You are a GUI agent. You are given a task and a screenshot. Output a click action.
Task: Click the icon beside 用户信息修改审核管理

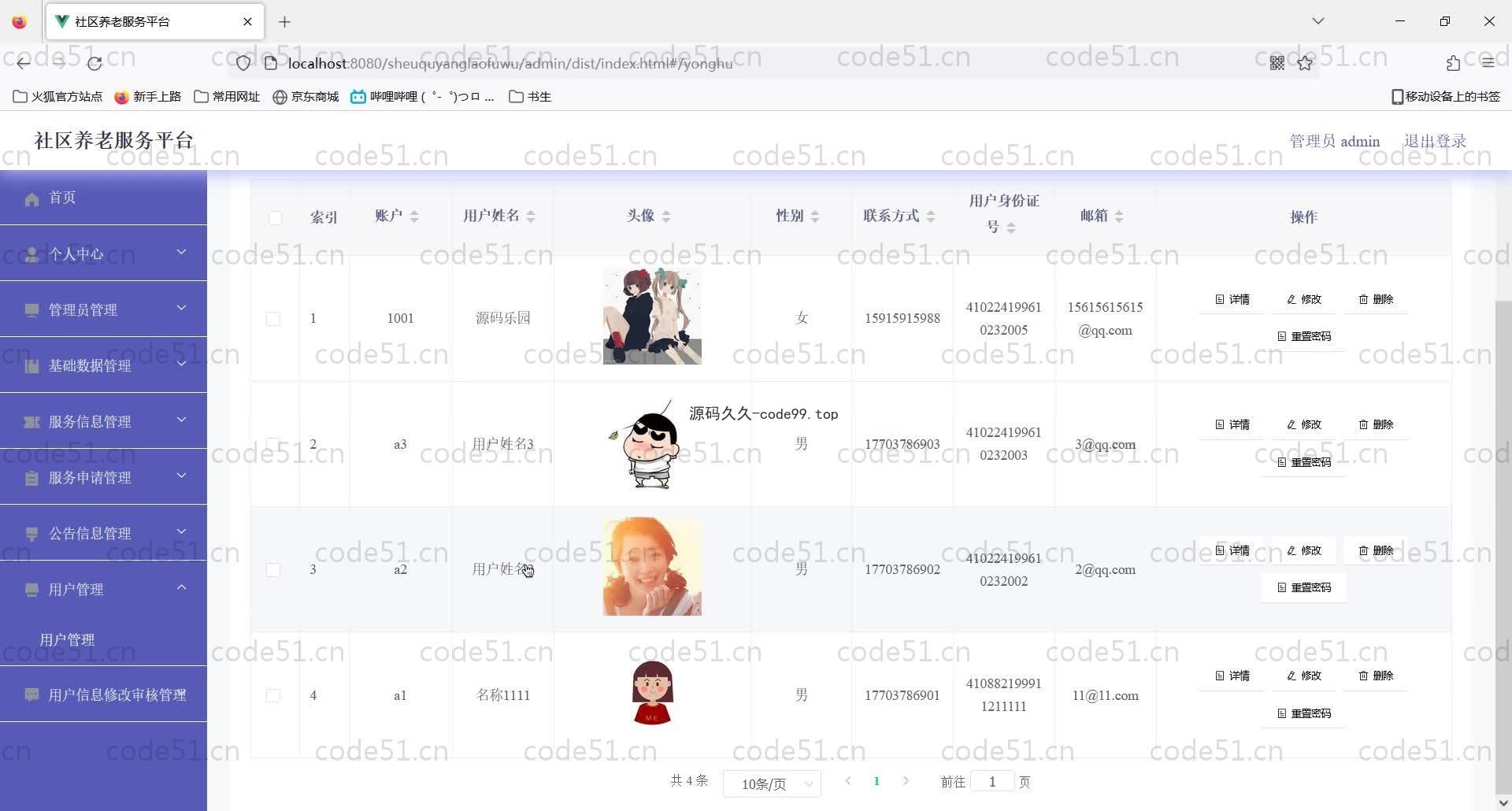tap(31, 695)
